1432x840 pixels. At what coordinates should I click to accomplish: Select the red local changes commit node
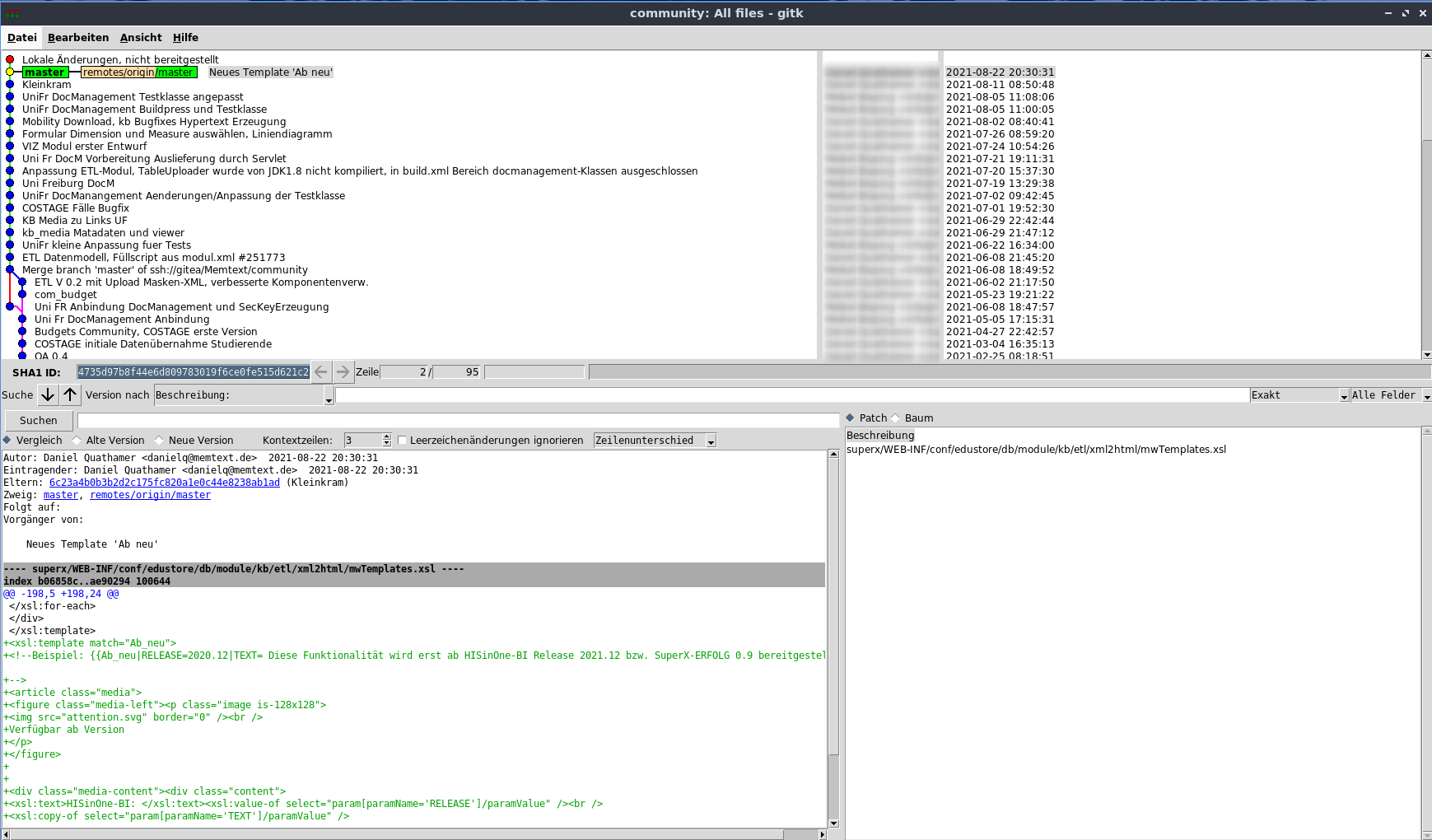pyautogui.click(x=10, y=59)
